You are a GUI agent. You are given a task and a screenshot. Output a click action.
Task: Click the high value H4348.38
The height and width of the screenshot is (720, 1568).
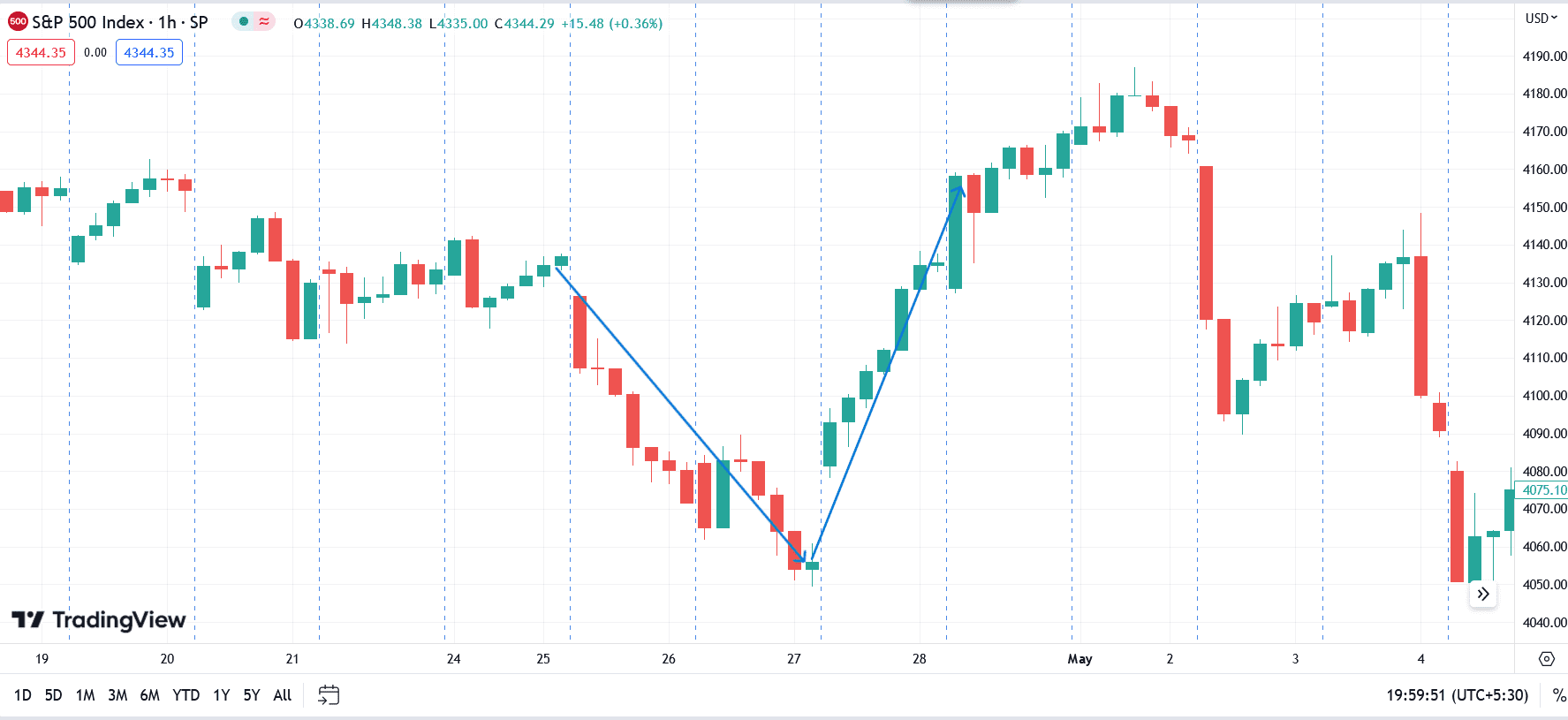click(392, 24)
